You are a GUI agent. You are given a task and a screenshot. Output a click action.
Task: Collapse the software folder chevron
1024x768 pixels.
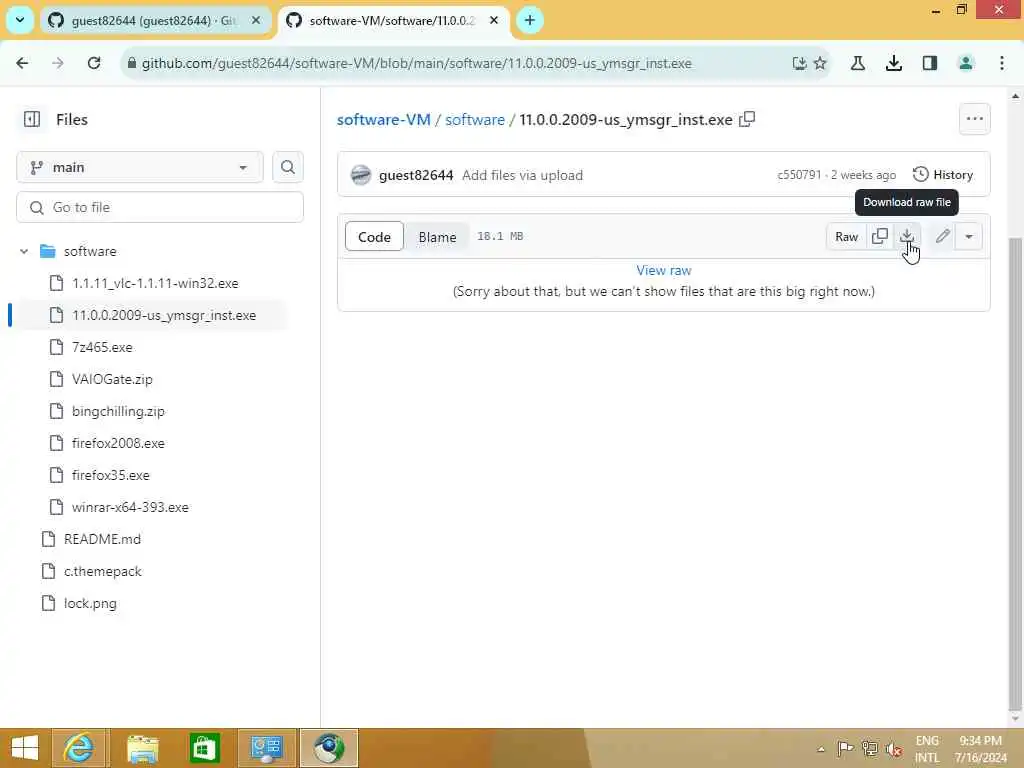click(x=24, y=251)
